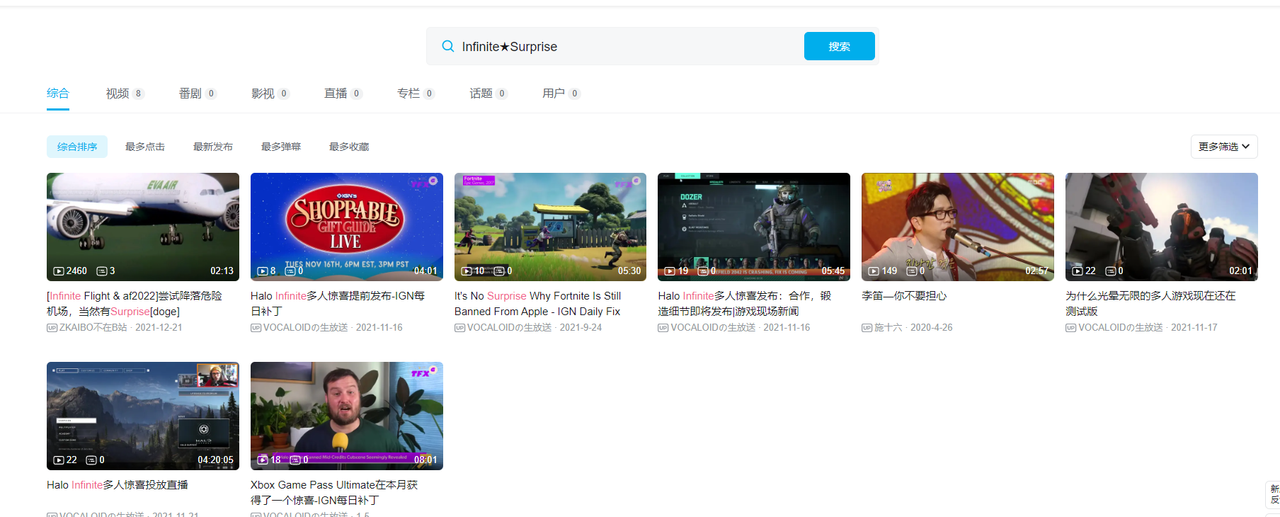Visit uploader ZKAIBO不在B站
Image resolution: width=1280 pixels, height=517 pixels.
pyautogui.click(x=94, y=327)
